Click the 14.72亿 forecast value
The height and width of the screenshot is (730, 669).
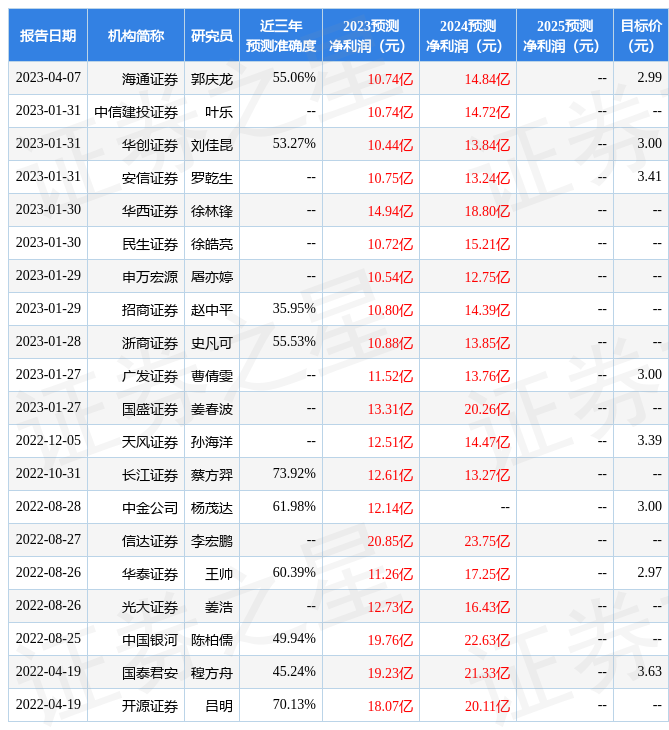(x=487, y=112)
